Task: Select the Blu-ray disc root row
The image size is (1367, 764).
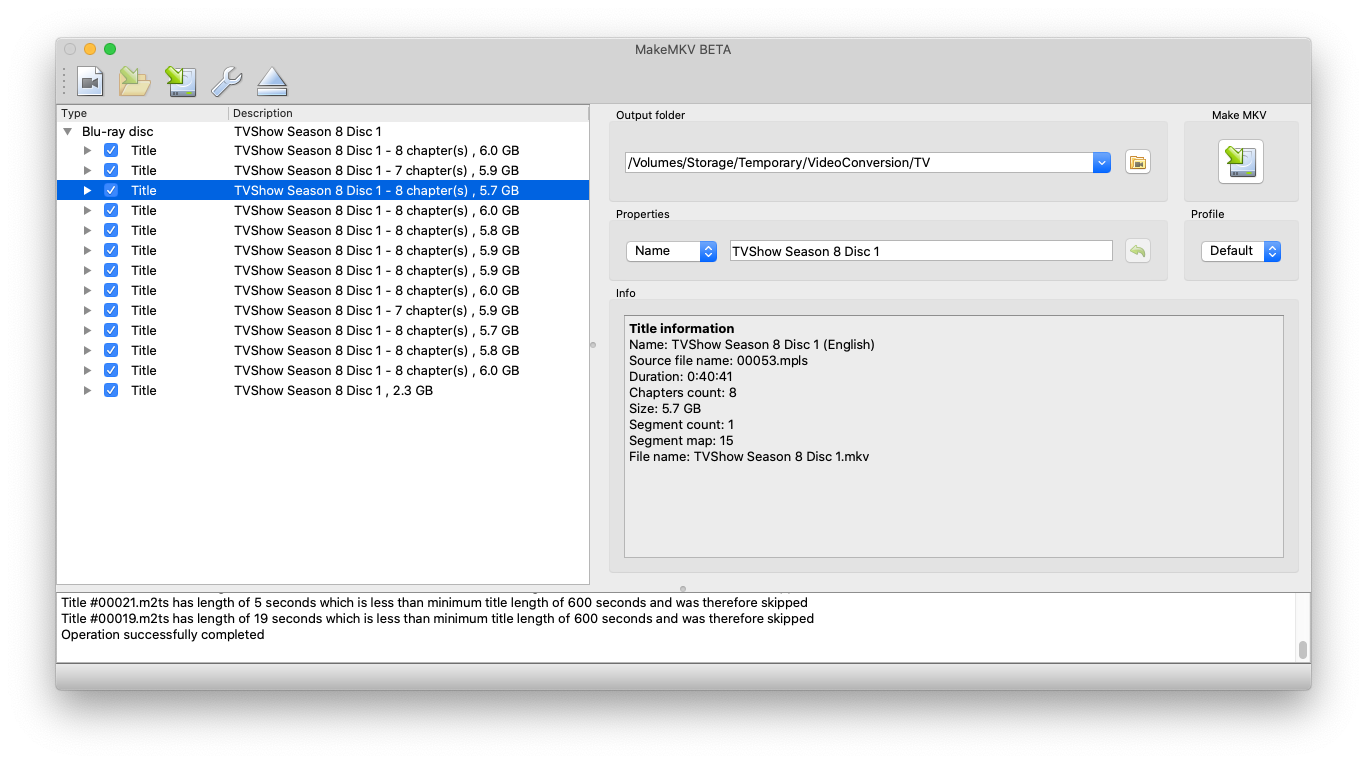Action: [x=323, y=131]
